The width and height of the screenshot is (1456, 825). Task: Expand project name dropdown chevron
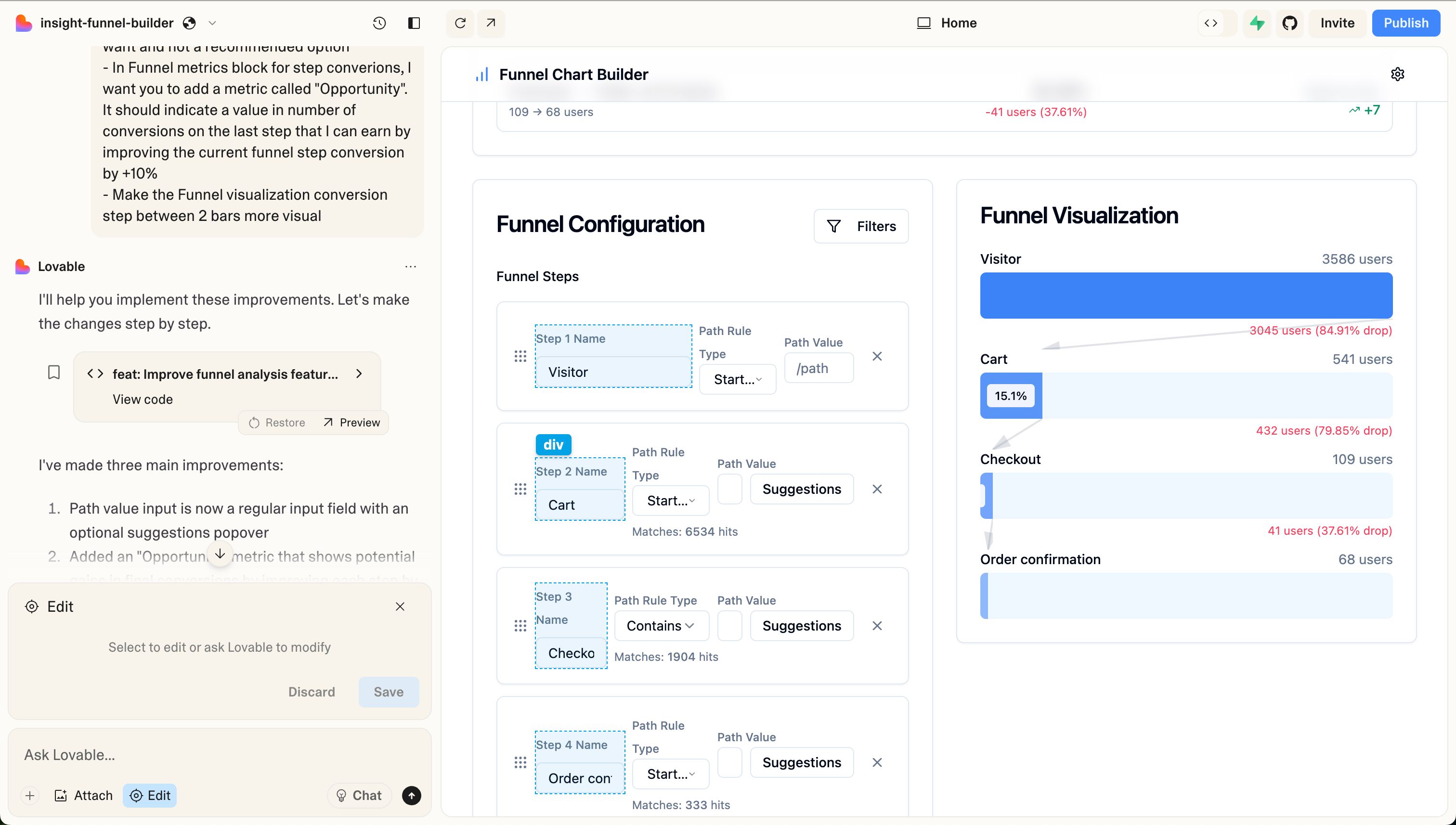point(212,23)
